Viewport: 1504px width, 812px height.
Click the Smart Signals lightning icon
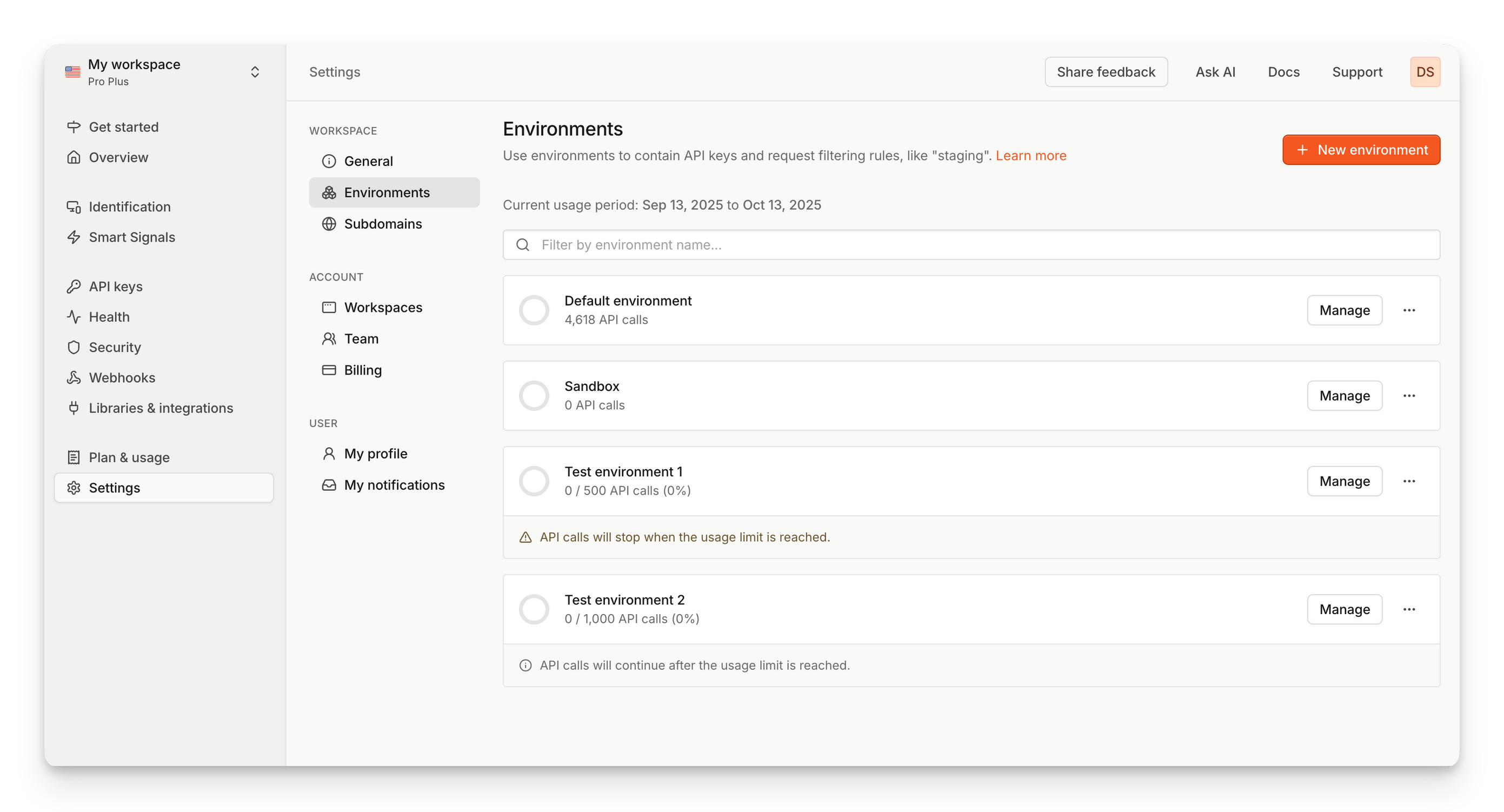tap(74, 237)
